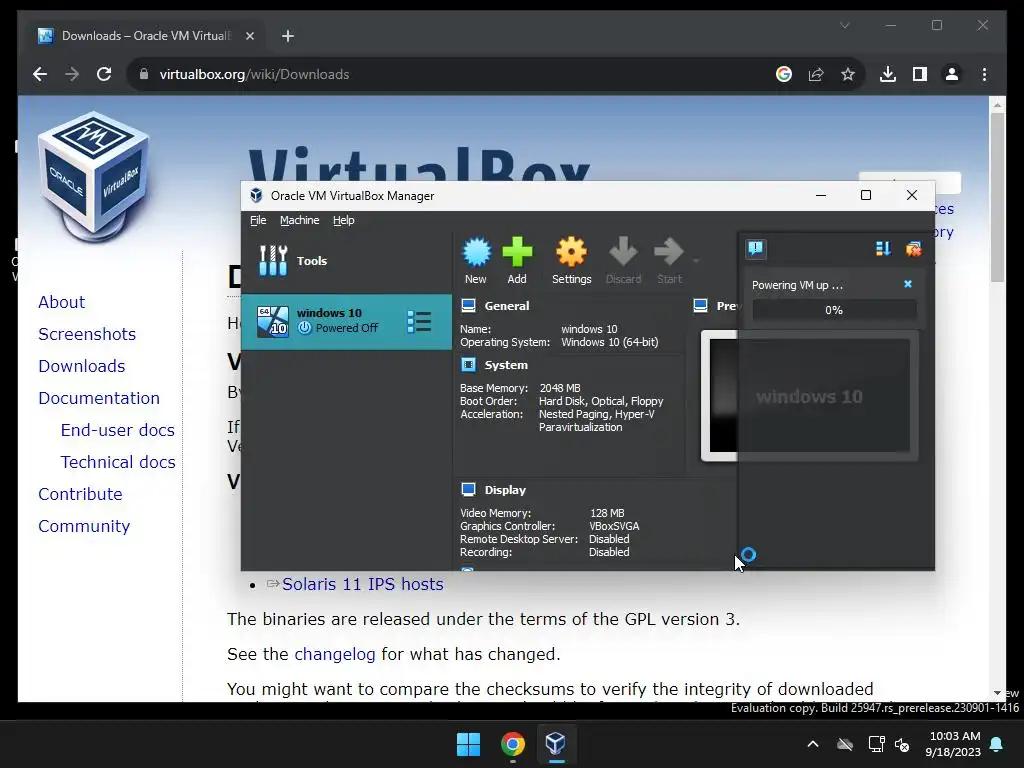Click the Discard toolbar icon
1024x768 pixels.
(x=623, y=252)
